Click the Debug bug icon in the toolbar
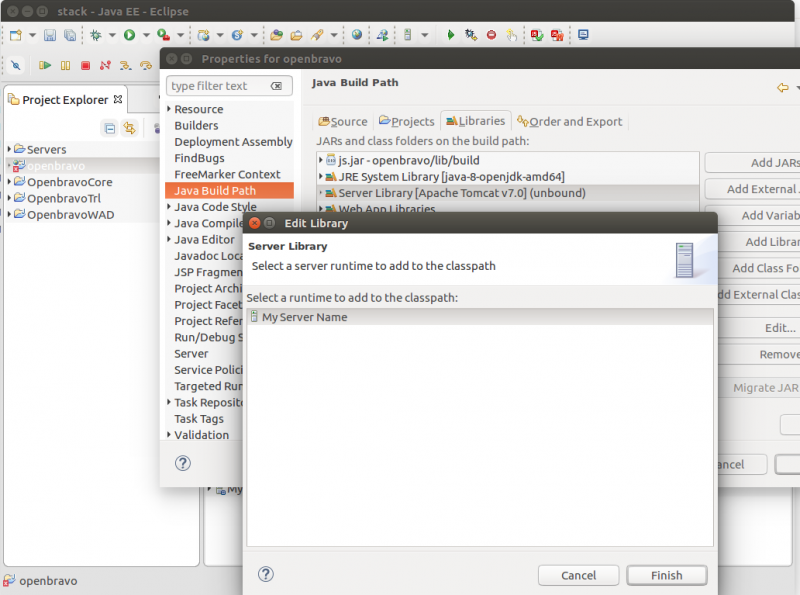Image resolution: width=800 pixels, height=595 pixels. (96, 35)
